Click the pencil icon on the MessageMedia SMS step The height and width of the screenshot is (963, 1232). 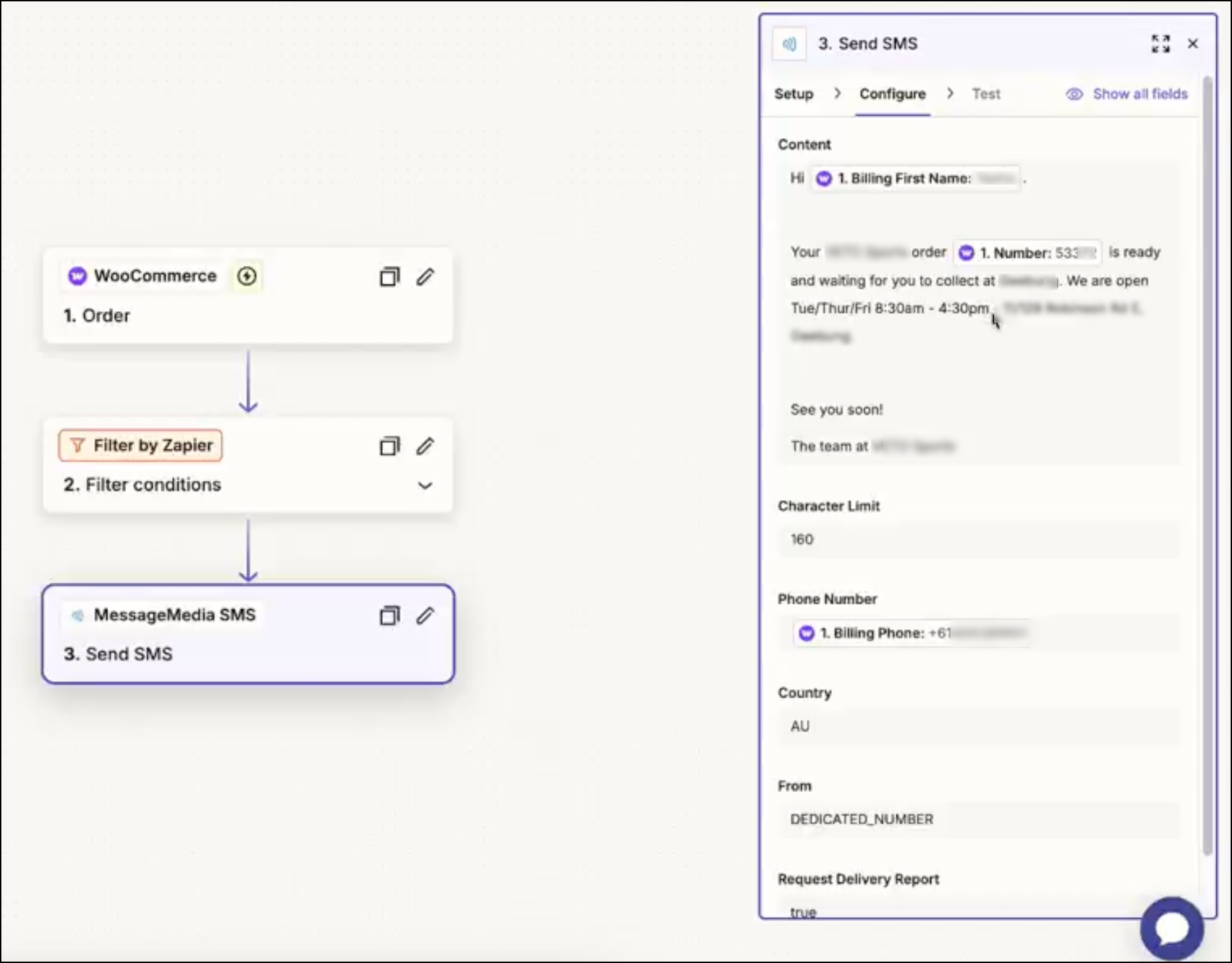click(x=425, y=616)
